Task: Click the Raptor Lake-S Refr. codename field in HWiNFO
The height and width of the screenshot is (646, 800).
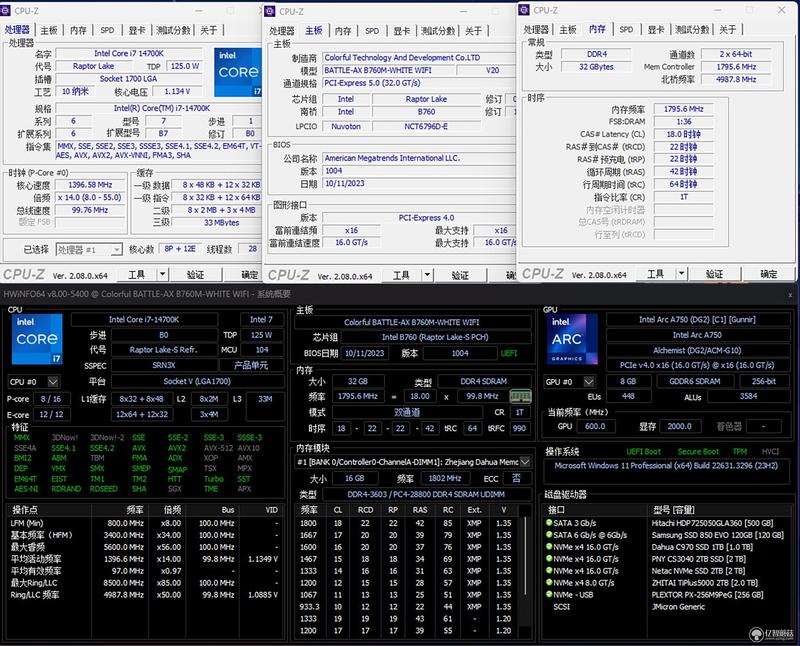Action: [164, 350]
